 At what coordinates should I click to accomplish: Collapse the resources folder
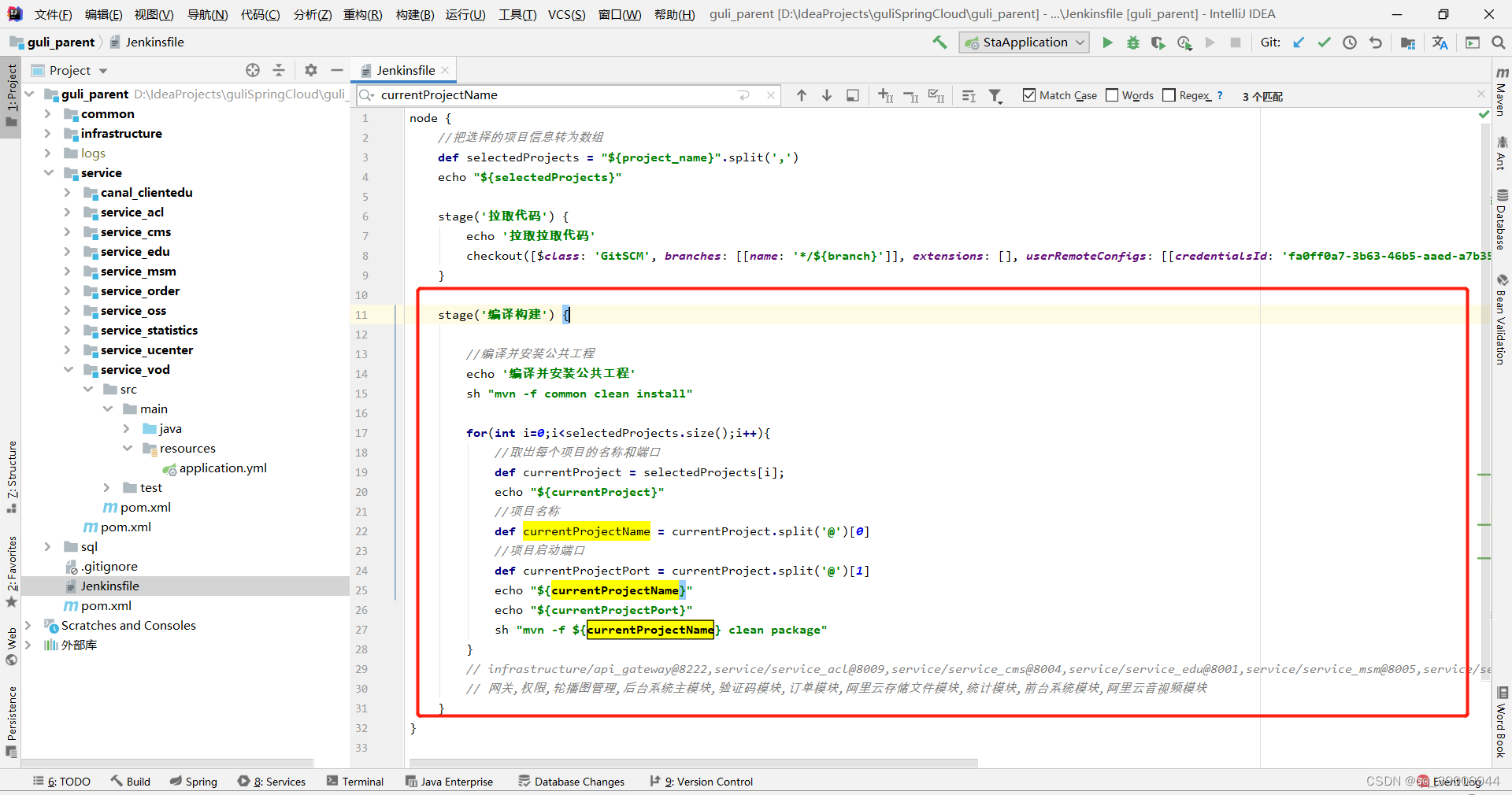pos(127,449)
